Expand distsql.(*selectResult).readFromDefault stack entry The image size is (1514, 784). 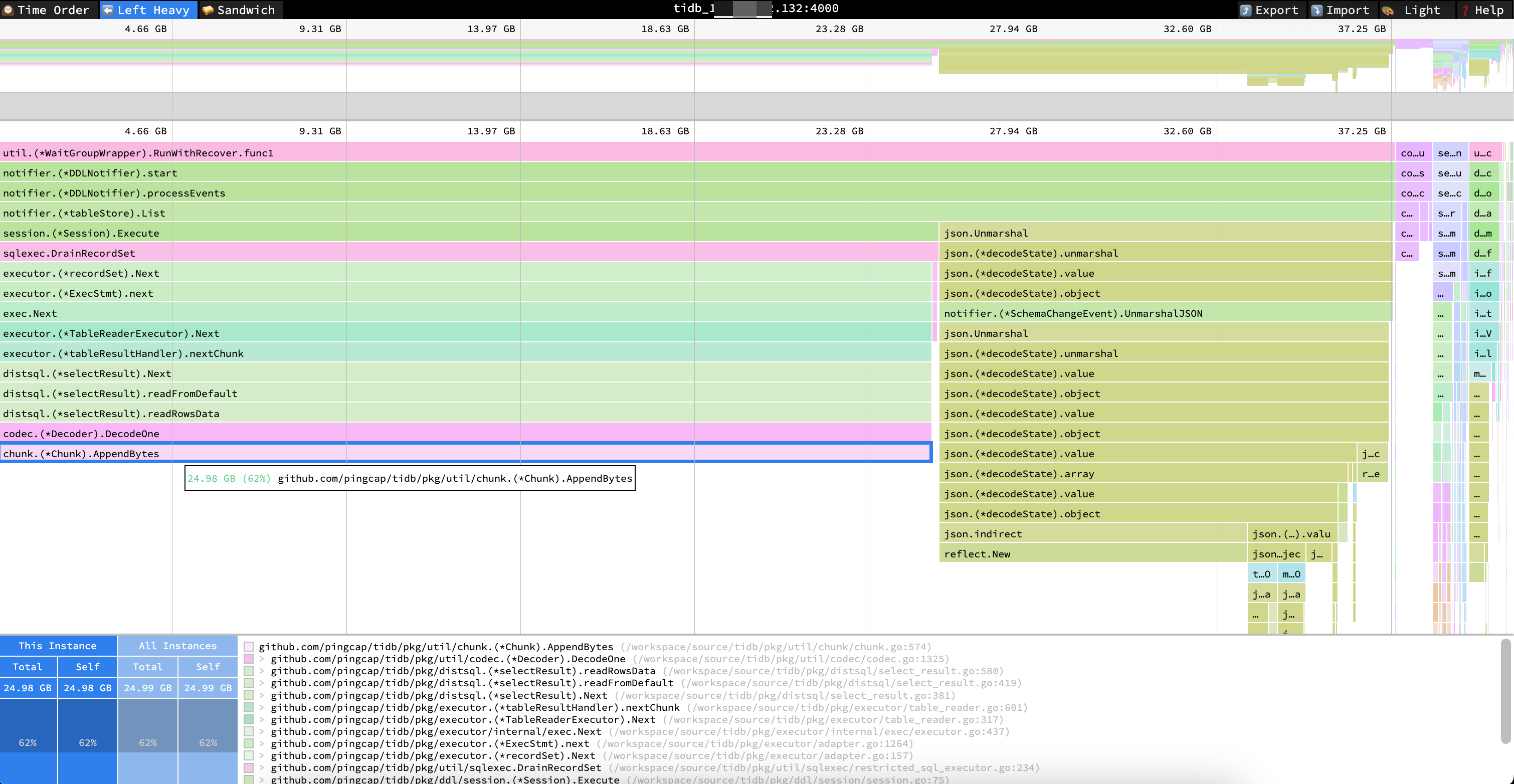[x=262, y=683]
